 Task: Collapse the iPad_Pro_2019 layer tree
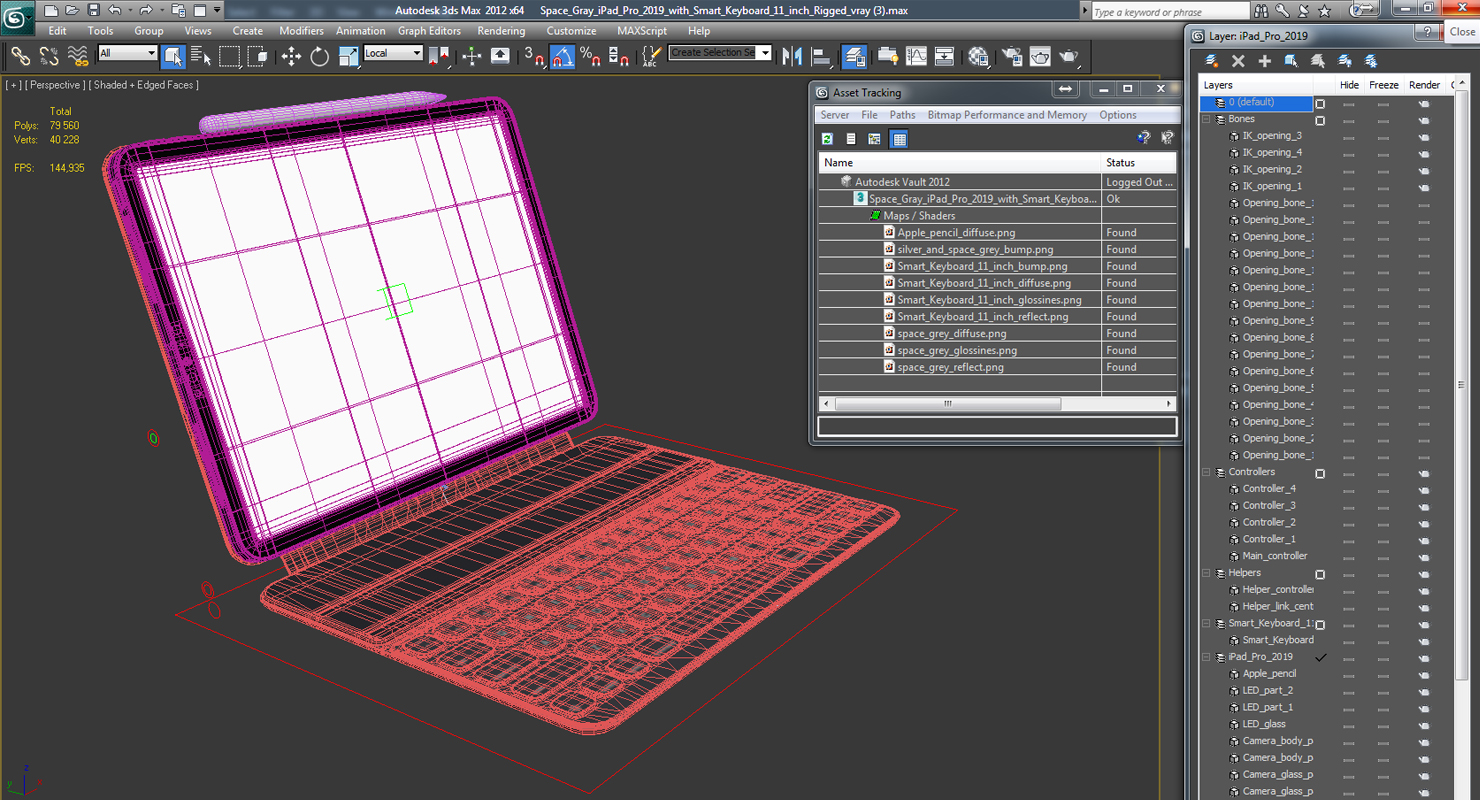[x=1206, y=657]
